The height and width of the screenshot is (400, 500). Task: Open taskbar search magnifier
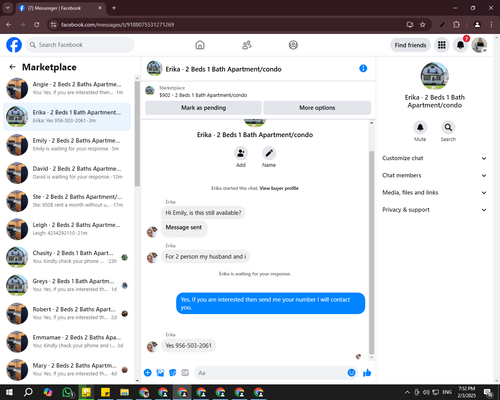28,392
